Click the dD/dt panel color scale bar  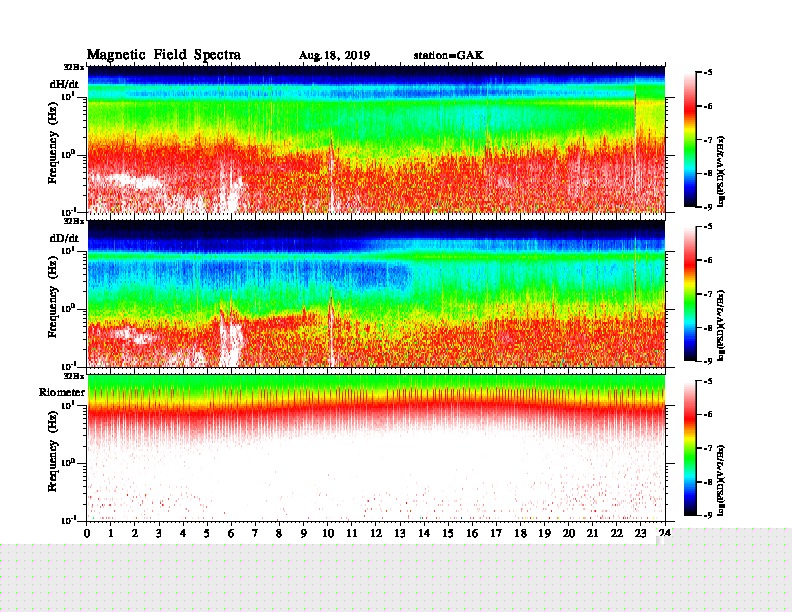(690, 294)
